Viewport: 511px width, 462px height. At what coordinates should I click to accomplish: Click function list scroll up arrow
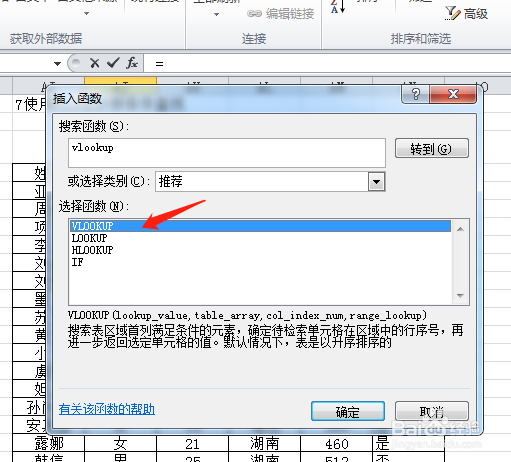(x=460, y=229)
